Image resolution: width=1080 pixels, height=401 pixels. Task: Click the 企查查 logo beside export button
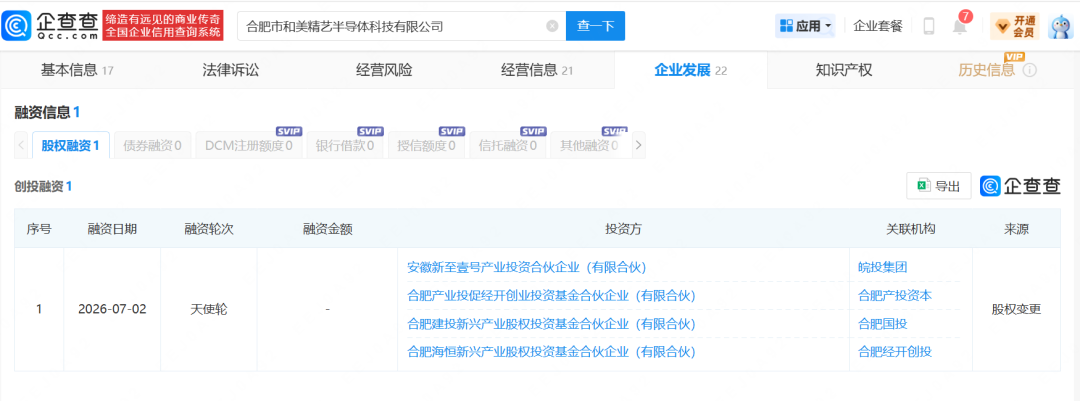tap(1021, 185)
